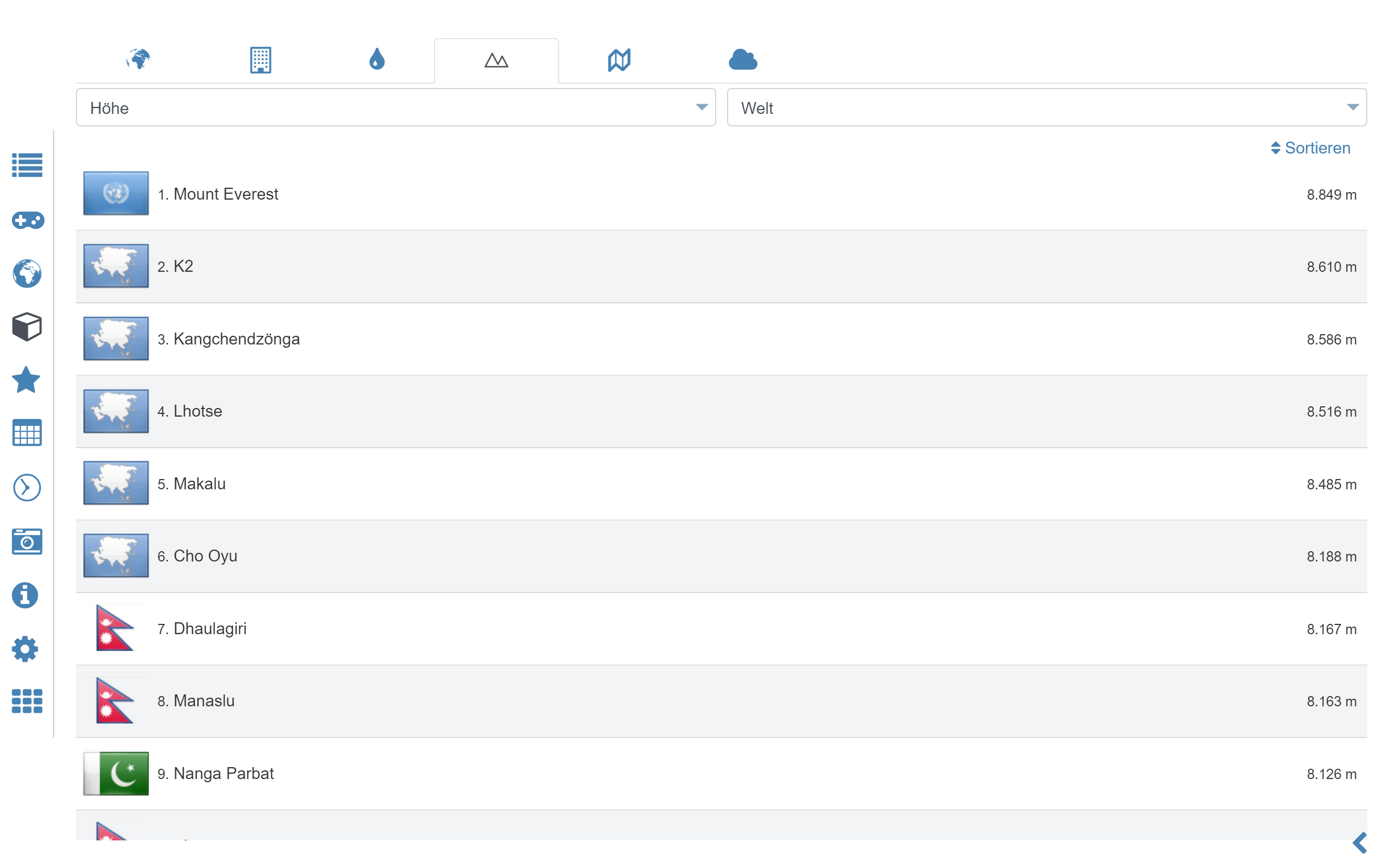Screen dimensions: 1389x868
Task: Open the games controller icon
Action: pos(28,220)
